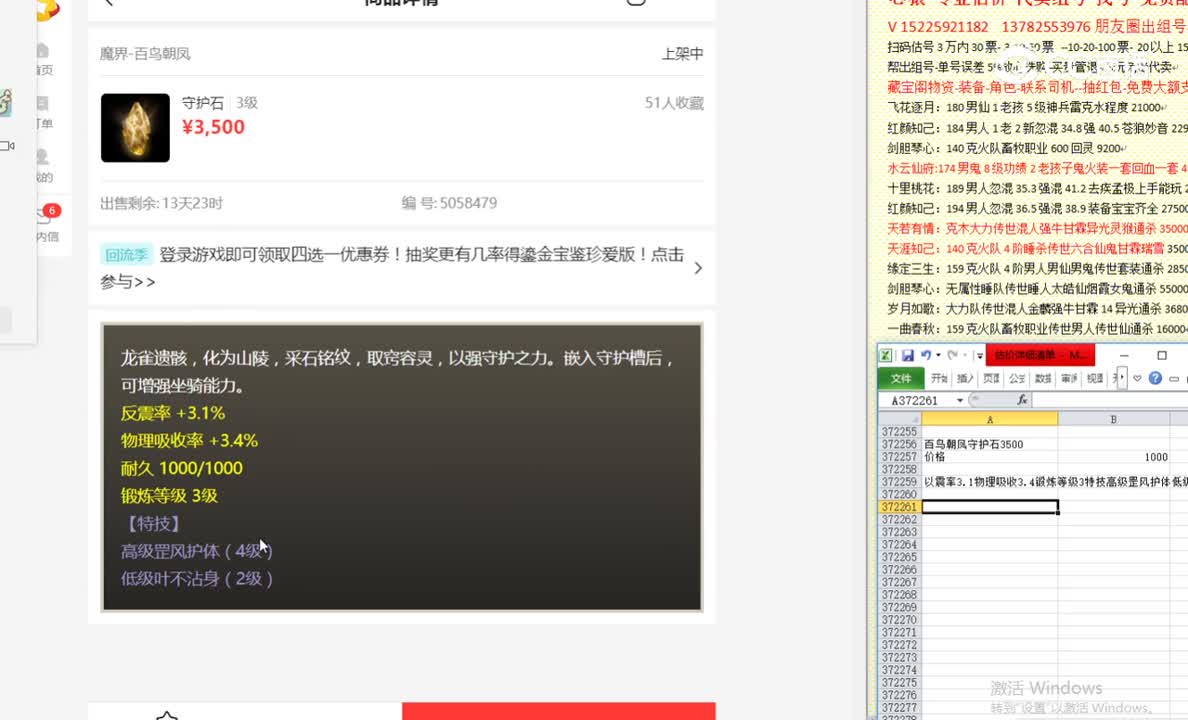Select row header 372259
The width and height of the screenshot is (1188, 720).
click(899, 482)
